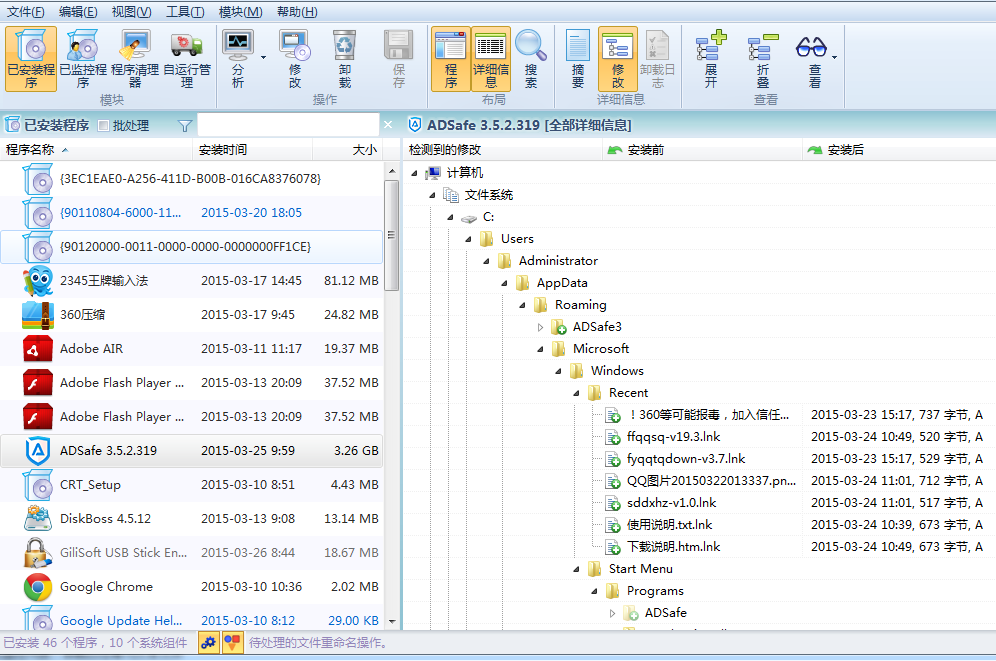Select the Start Menu folder node
The height and width of the screenshot is (661, 996).
640,569
